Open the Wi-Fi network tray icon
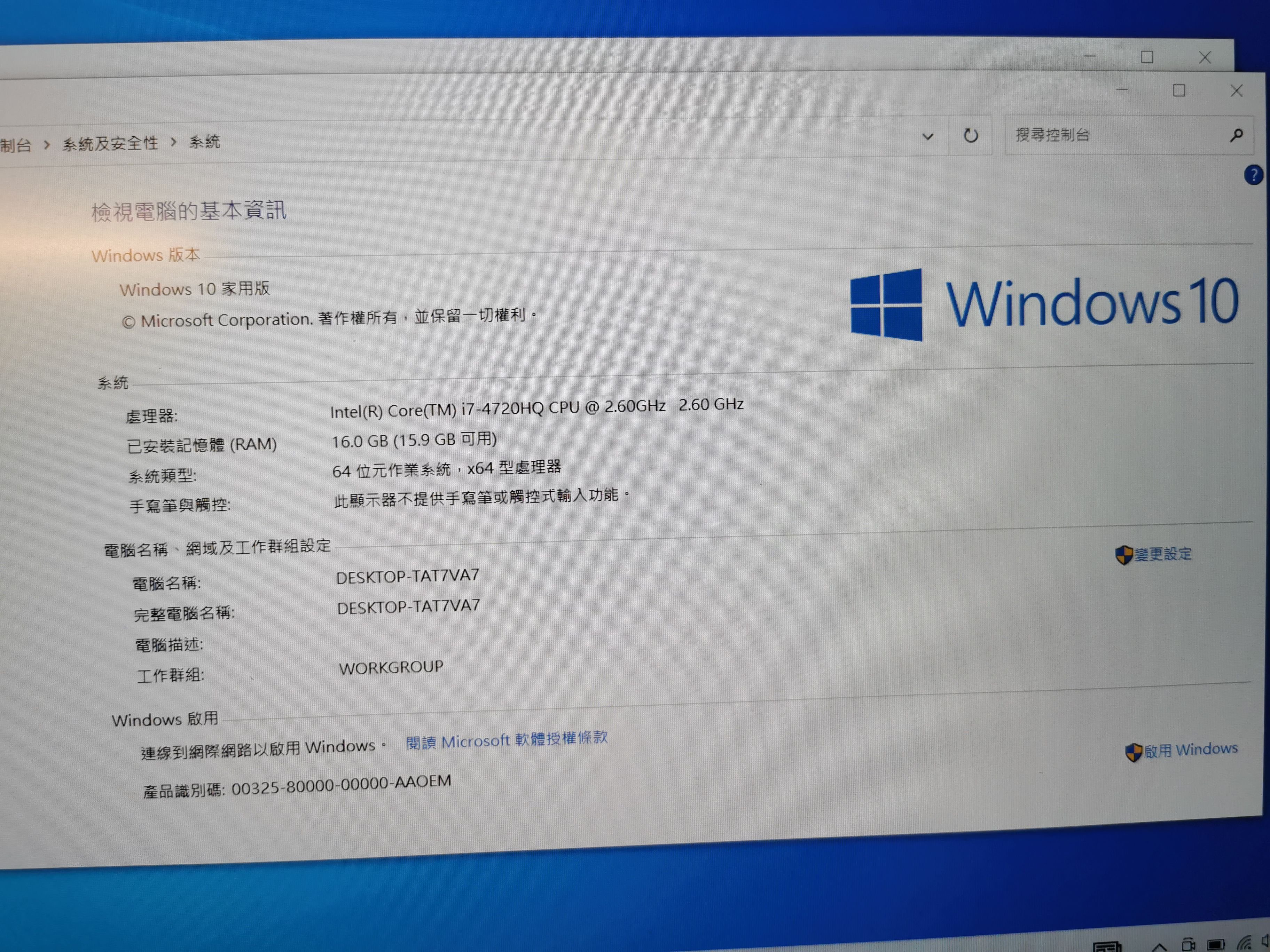The image size is (1270, 952). [1244, 942]
